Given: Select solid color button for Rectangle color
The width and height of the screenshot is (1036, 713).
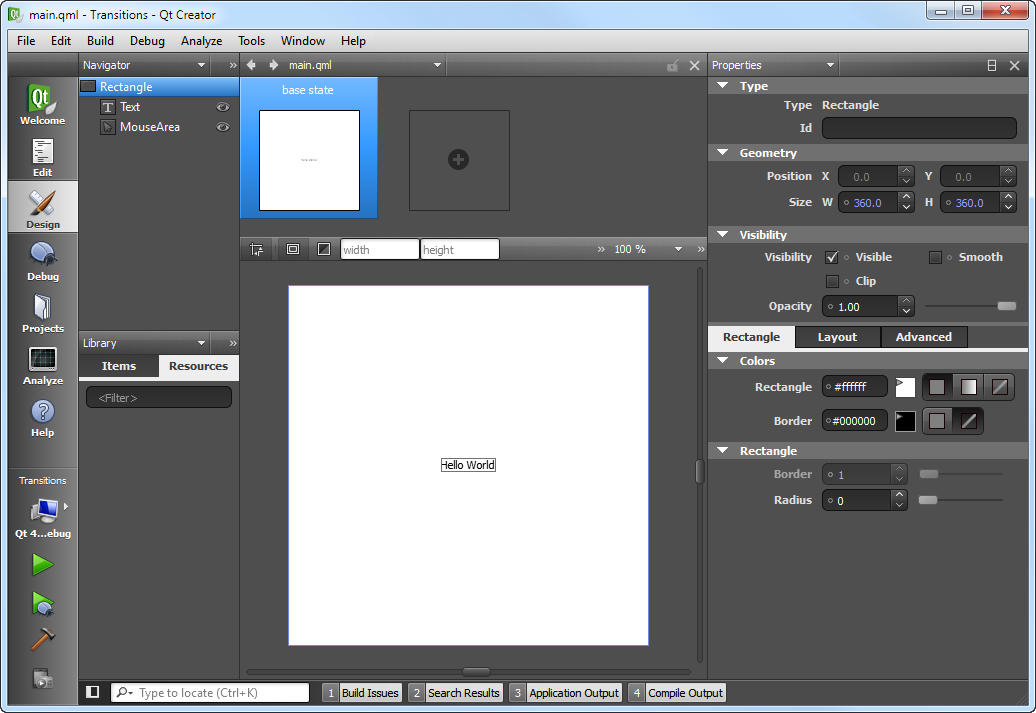Looking at the screenshot, I should coord(937,387).
